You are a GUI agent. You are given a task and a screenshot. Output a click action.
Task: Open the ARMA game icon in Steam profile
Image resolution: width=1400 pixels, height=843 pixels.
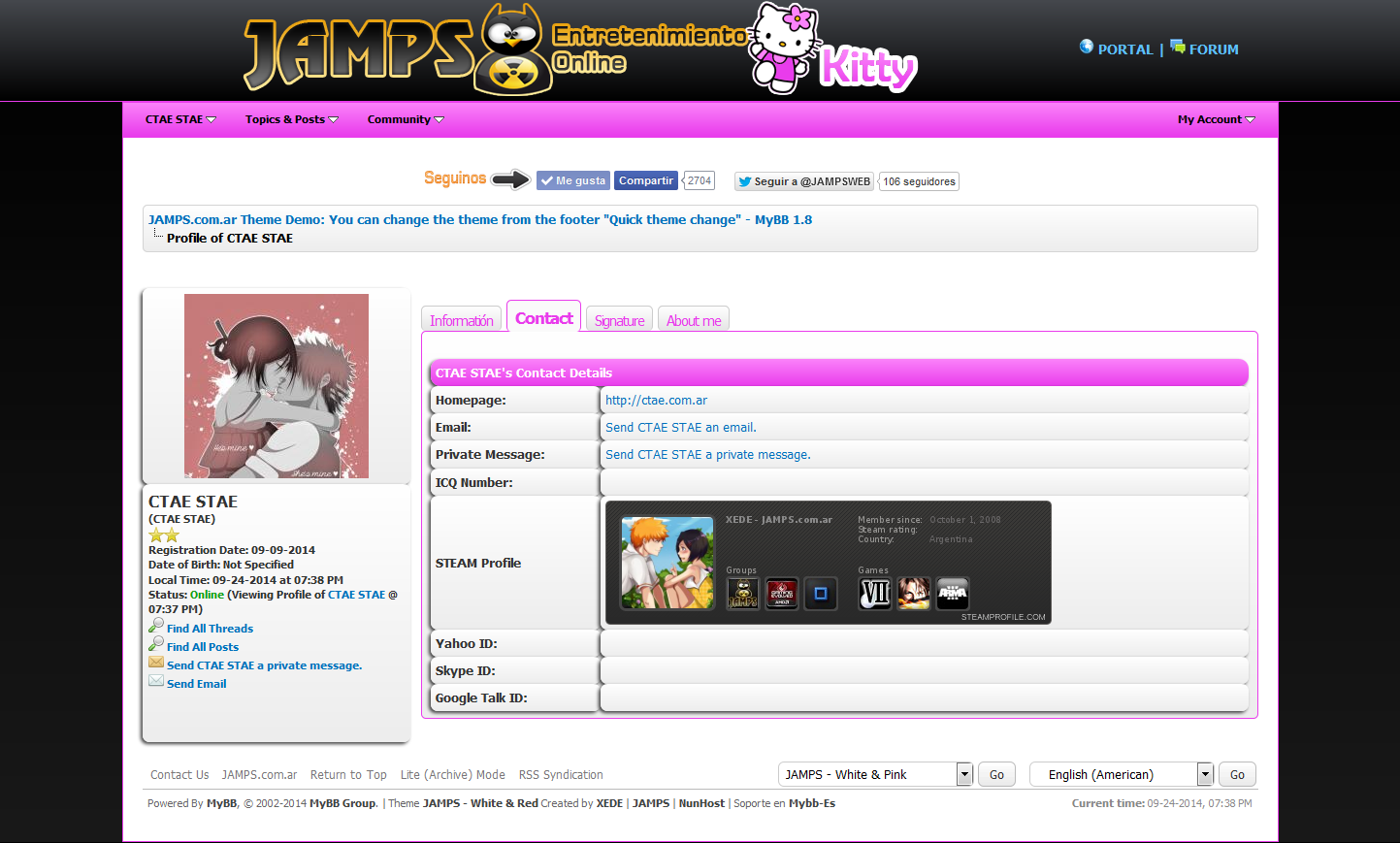coord(953,594)
